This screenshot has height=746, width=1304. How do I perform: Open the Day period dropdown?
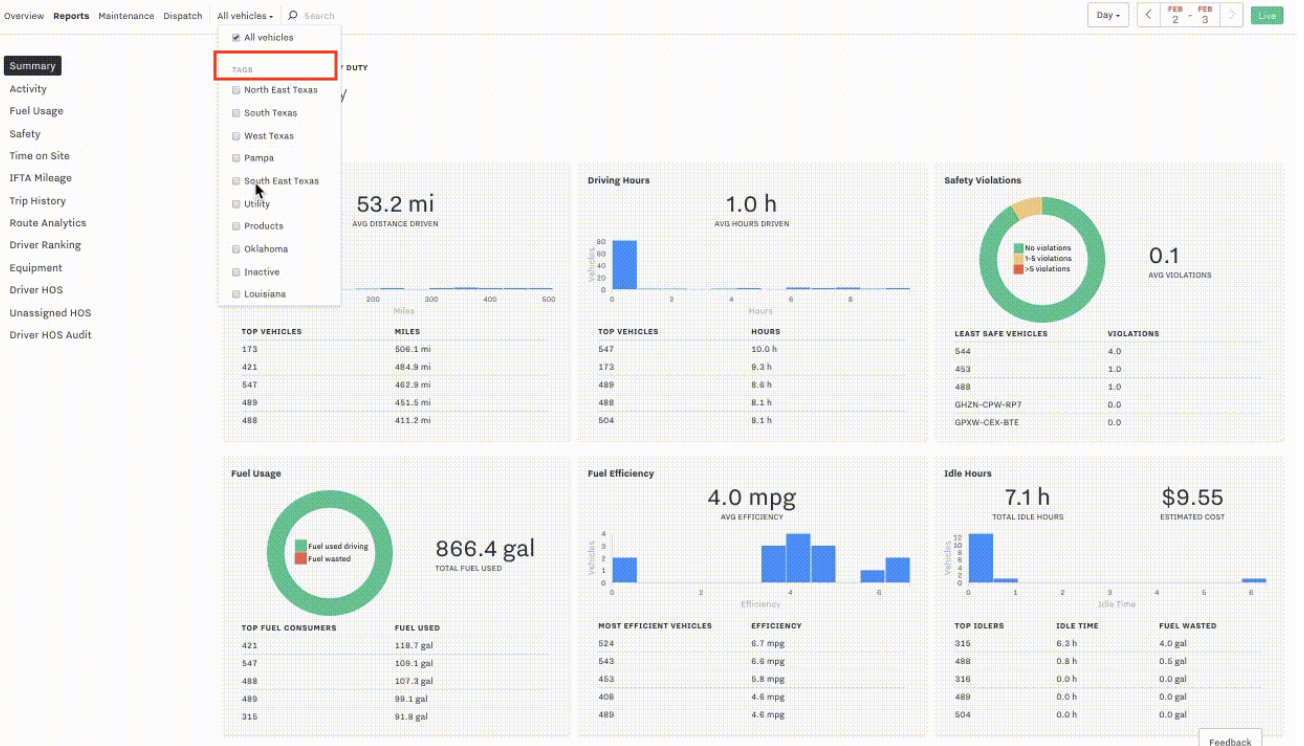coord(1108,15)
